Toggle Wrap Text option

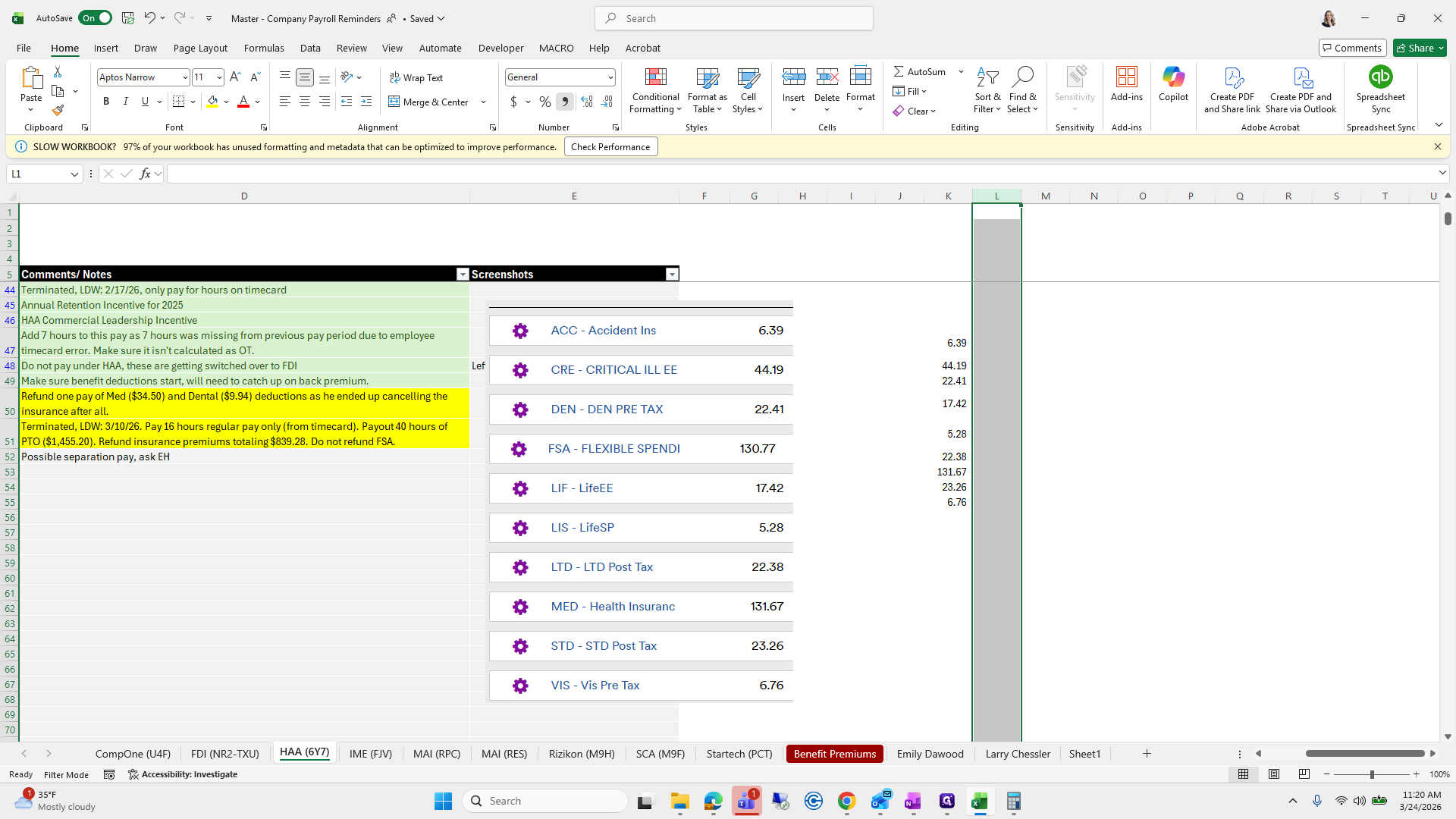[x=416, y=77]
